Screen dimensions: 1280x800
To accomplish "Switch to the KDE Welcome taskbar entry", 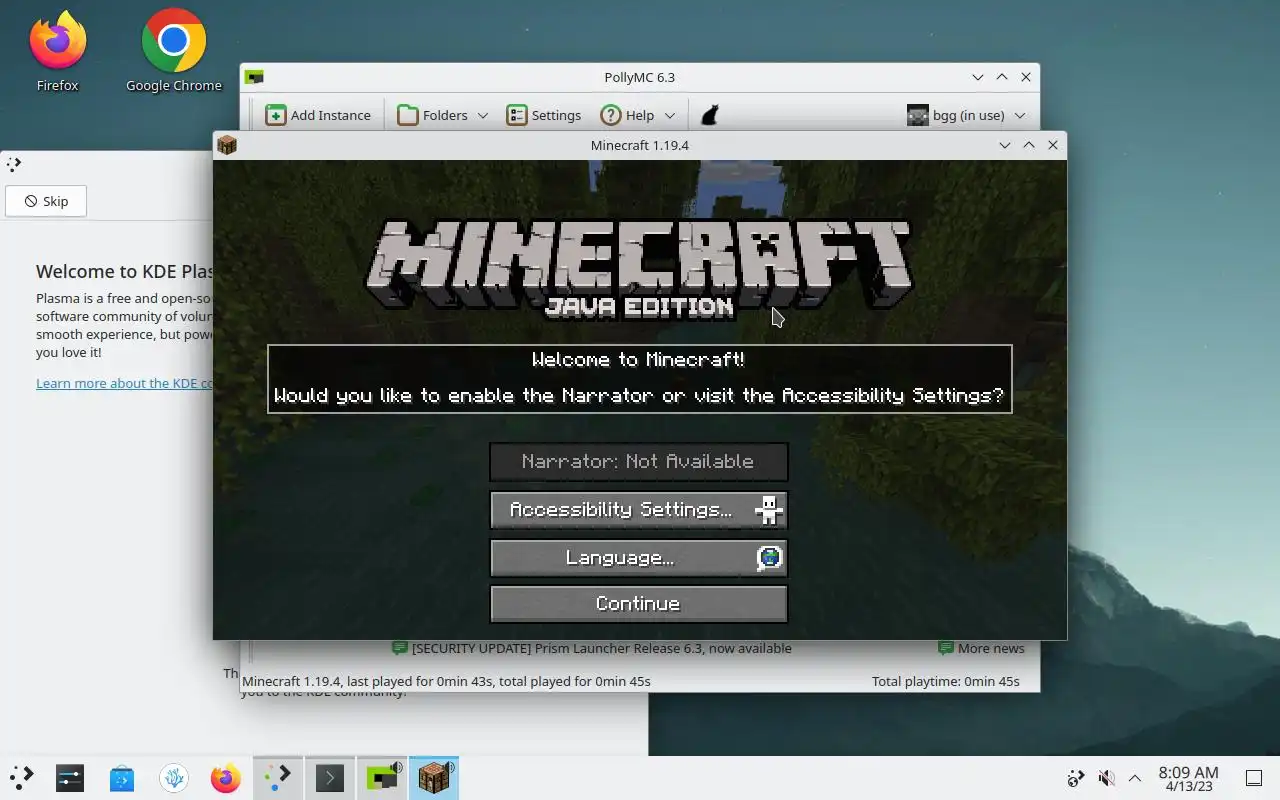I will pyautogui.click(x=278, y=777).
